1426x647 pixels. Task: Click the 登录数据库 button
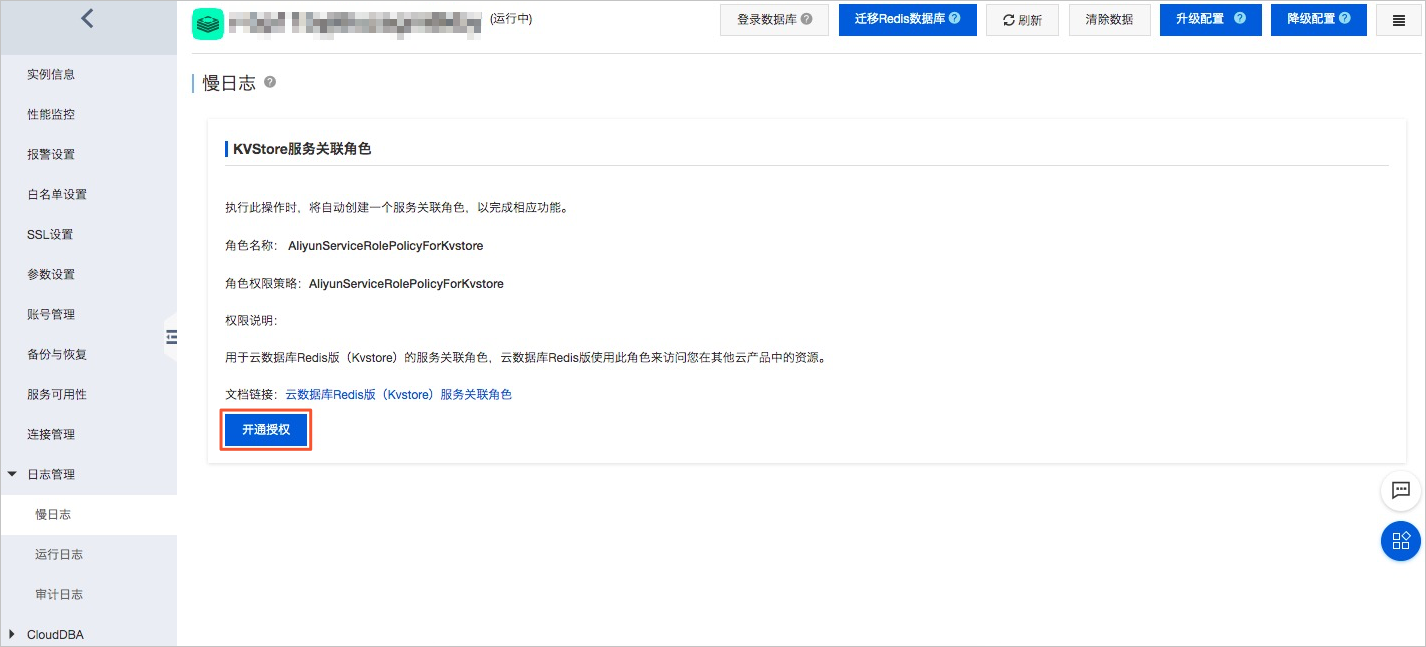pyautogui.click(x=774, y=20)
